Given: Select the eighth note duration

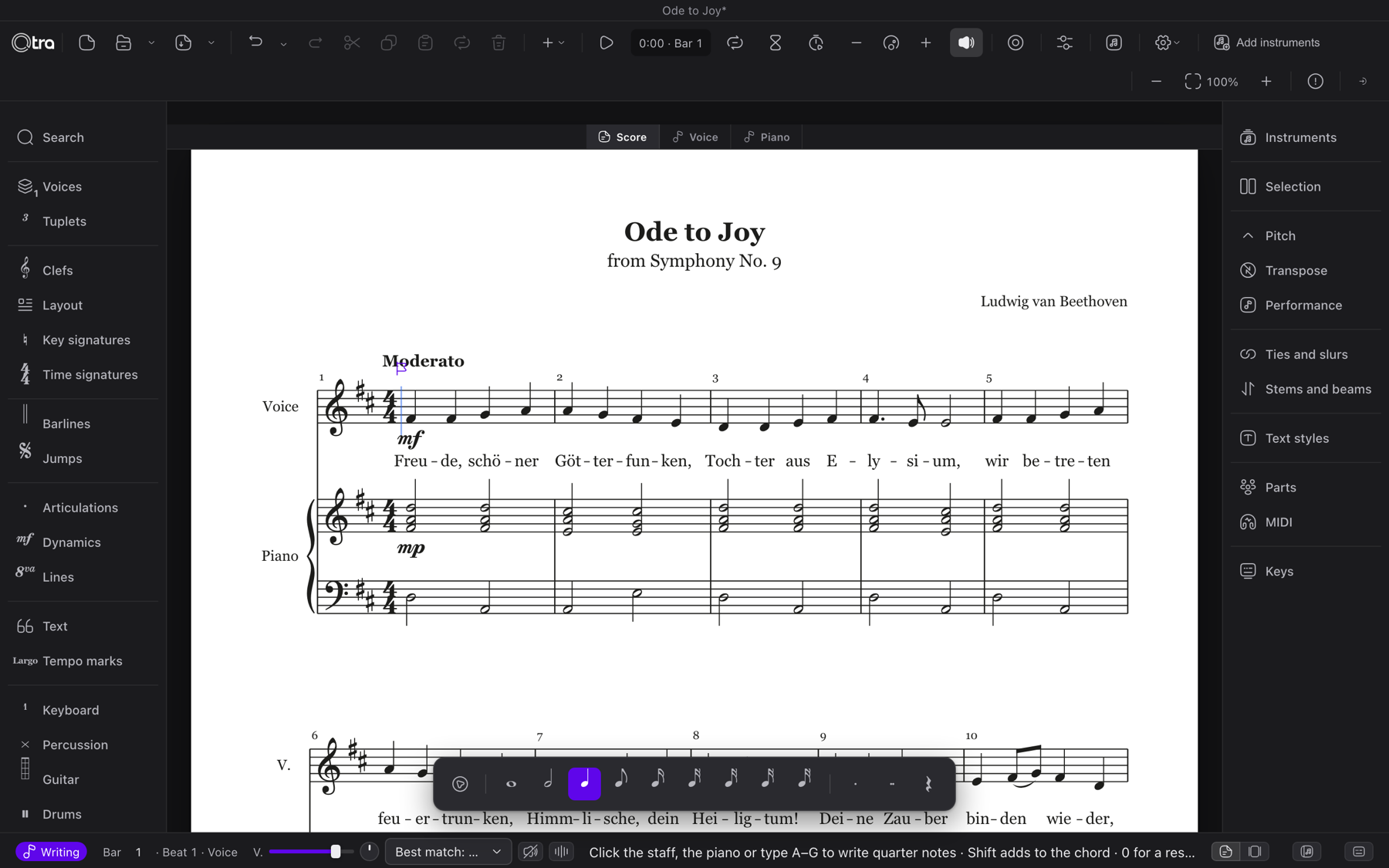Looking at the screenshot, I should [621, 784].
